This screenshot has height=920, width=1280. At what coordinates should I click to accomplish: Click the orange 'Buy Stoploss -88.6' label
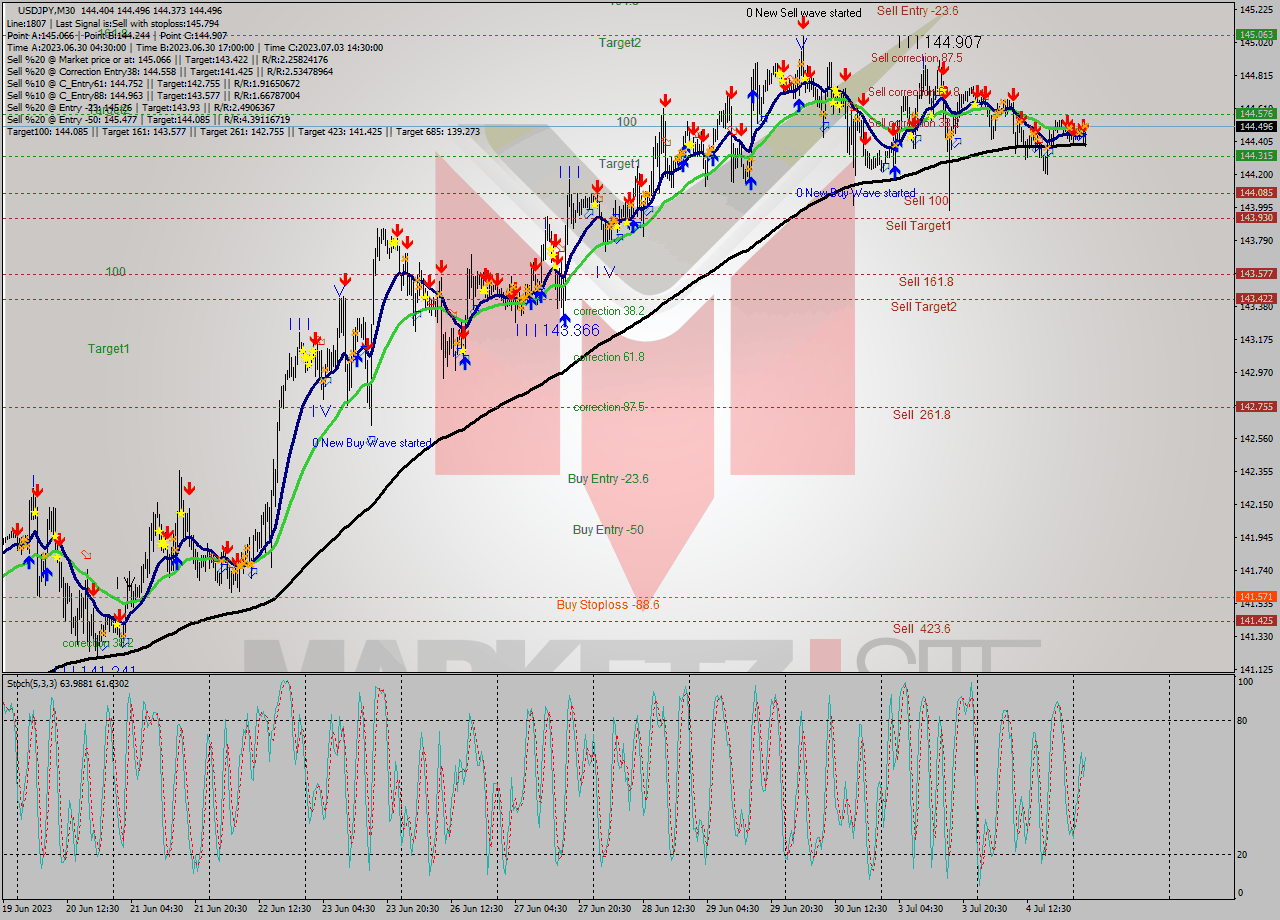pyautogui.click(x=608, y=604)
